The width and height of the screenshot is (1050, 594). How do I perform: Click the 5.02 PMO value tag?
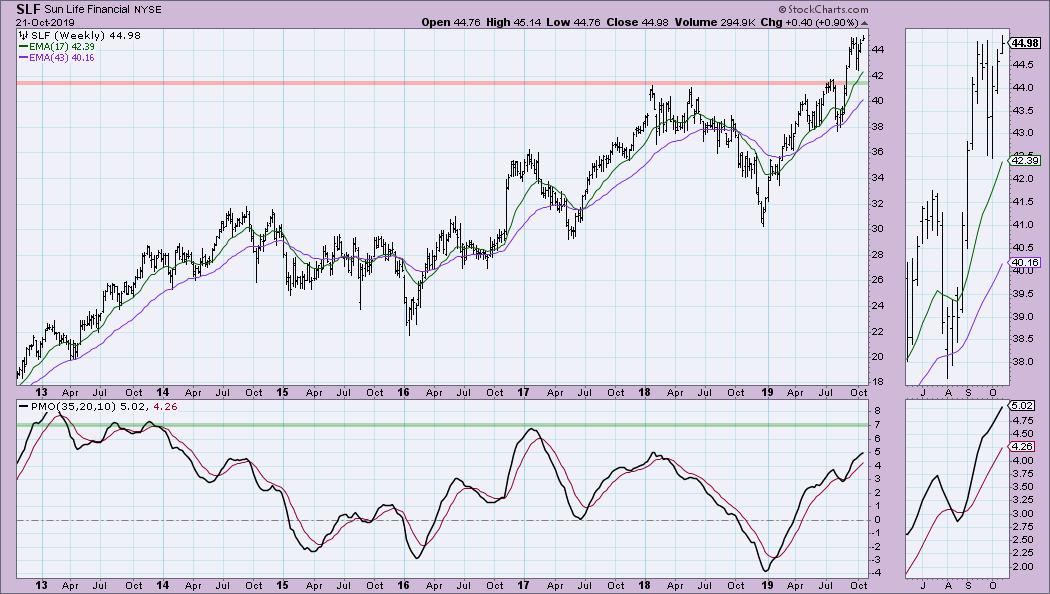[x=1023, y=407]
